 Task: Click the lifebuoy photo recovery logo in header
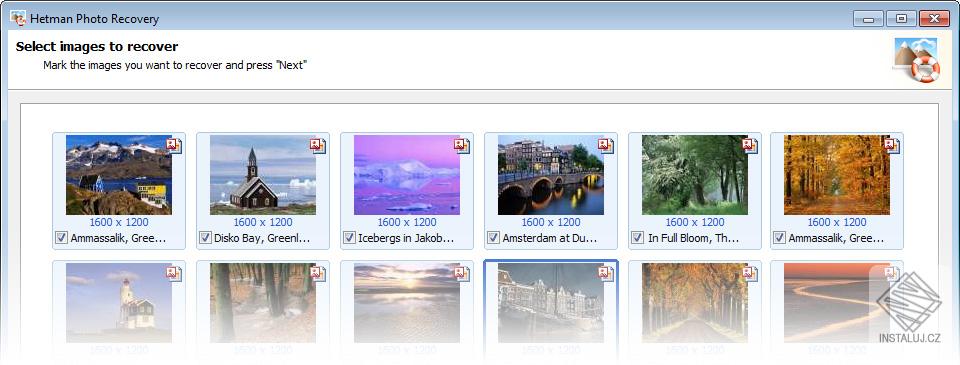point(917,60)
